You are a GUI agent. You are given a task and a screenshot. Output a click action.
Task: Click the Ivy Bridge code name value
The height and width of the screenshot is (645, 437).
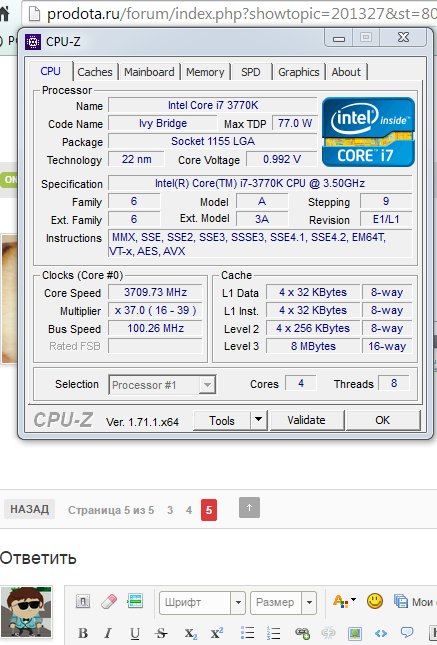pyautogui.click(x=163, y=123)
